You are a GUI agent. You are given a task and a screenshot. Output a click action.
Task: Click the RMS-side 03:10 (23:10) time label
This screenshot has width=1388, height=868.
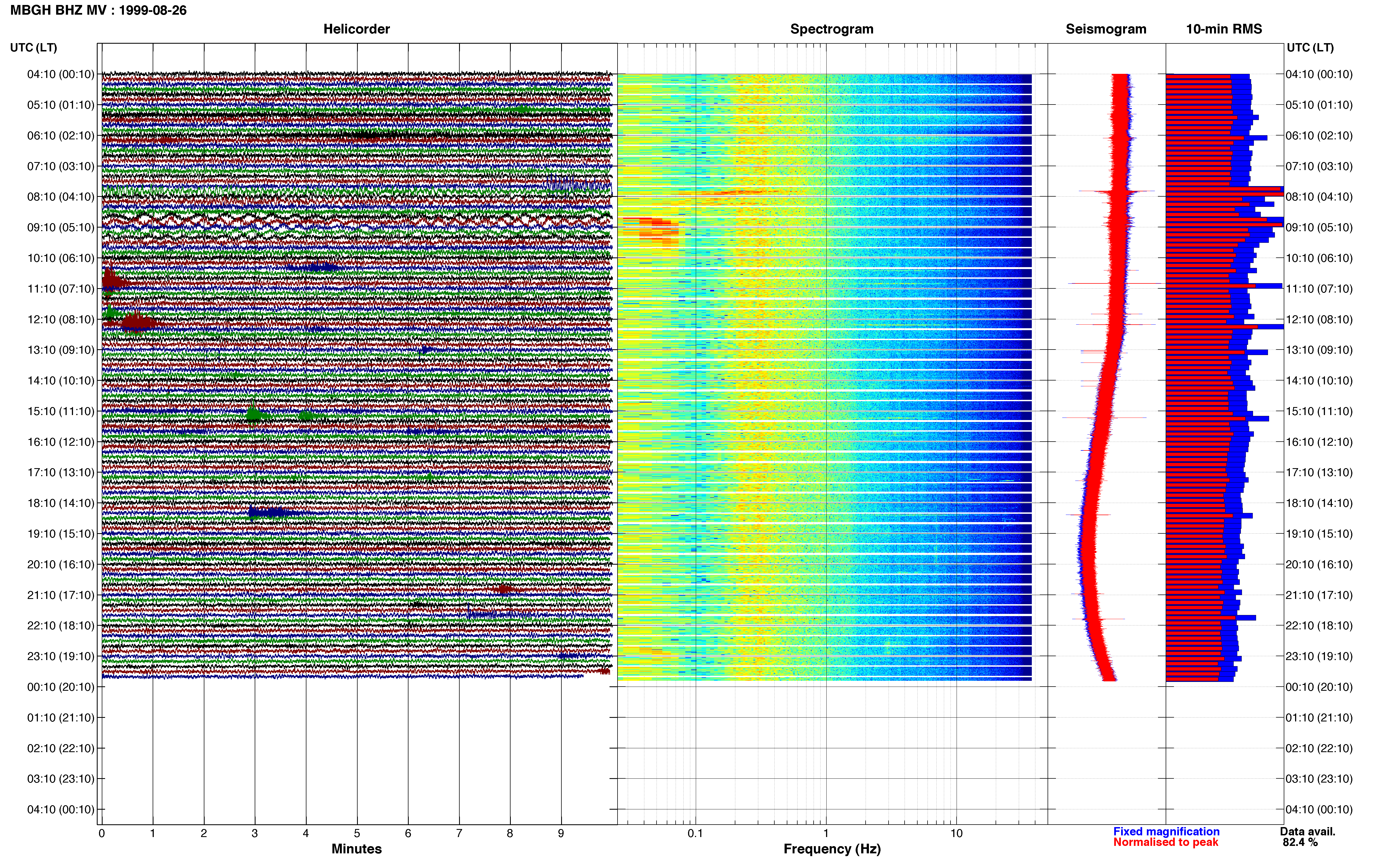click(x=1319, y=779)
